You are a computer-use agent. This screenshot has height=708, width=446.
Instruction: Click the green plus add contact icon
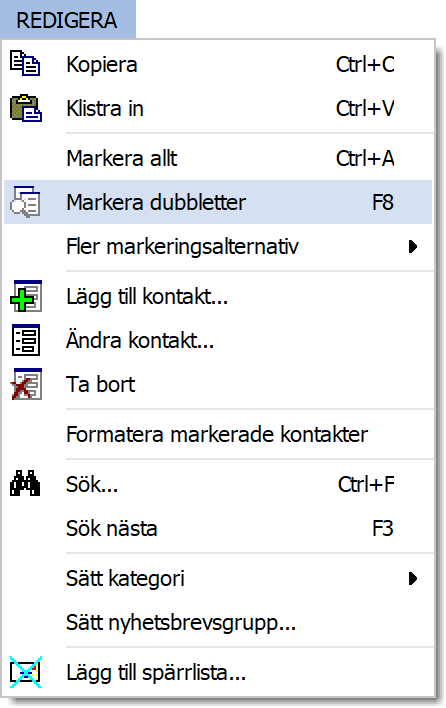26,296
